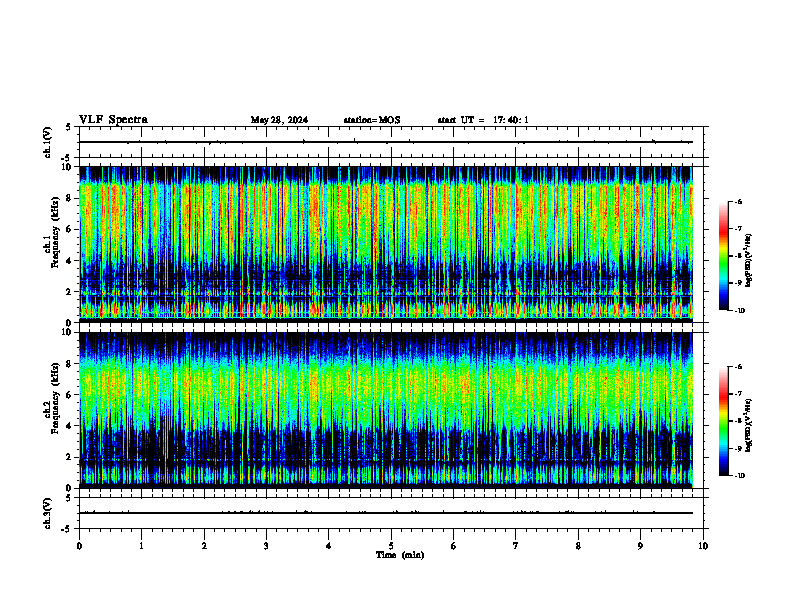
Task: Click the ch.2 colorbar 'log(PSD)' unit label
Action: (749, 426)
